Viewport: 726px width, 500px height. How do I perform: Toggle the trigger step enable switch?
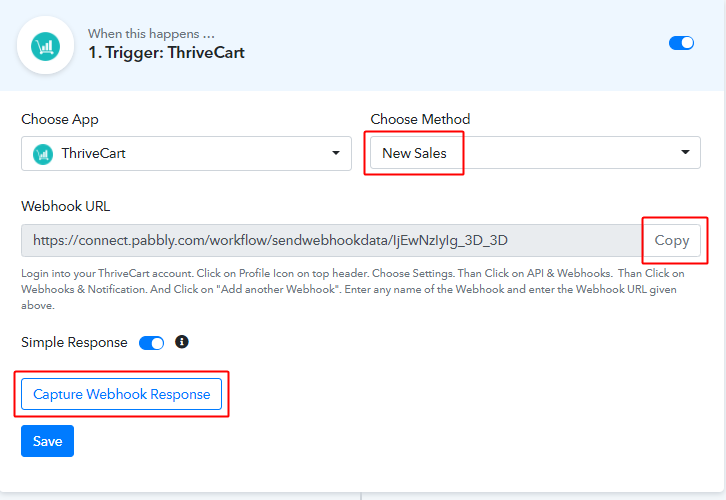tap(681, 43)
